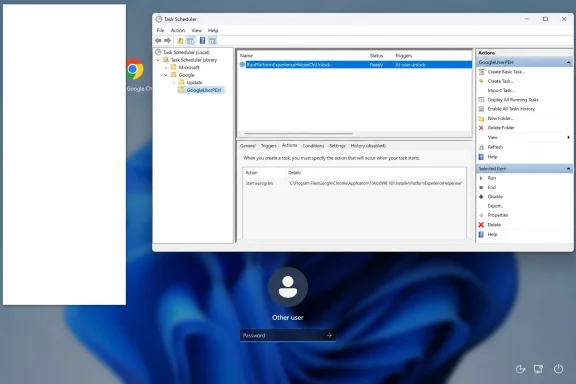The image size is (576, 384).
Task: Click the Power icon on the lock screen
Action: [558, 369]
